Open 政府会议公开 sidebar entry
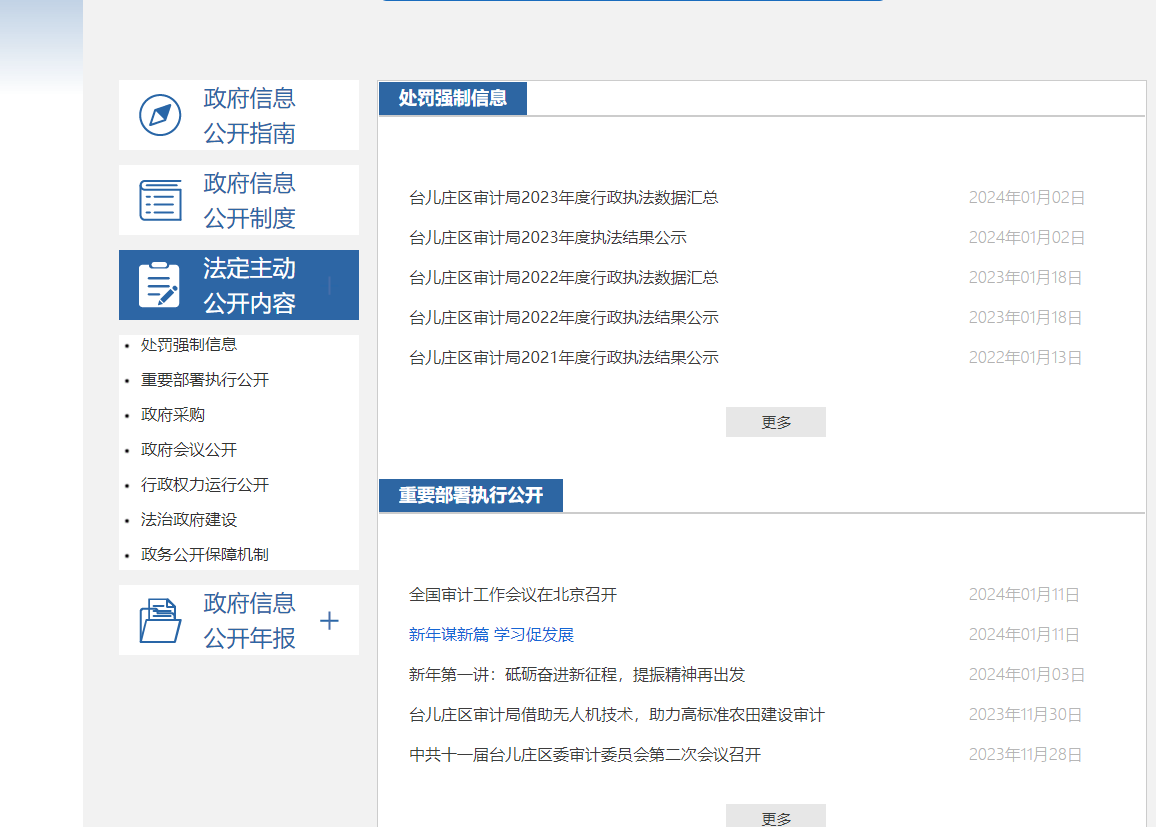The height and width of the screenshot is (827, 1156). click(189, 450)
